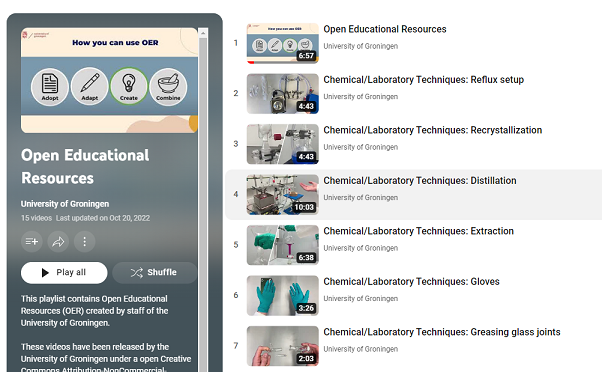Click the index number 1 of first row
The image size is (602, 372).
[x=236, y=43]
